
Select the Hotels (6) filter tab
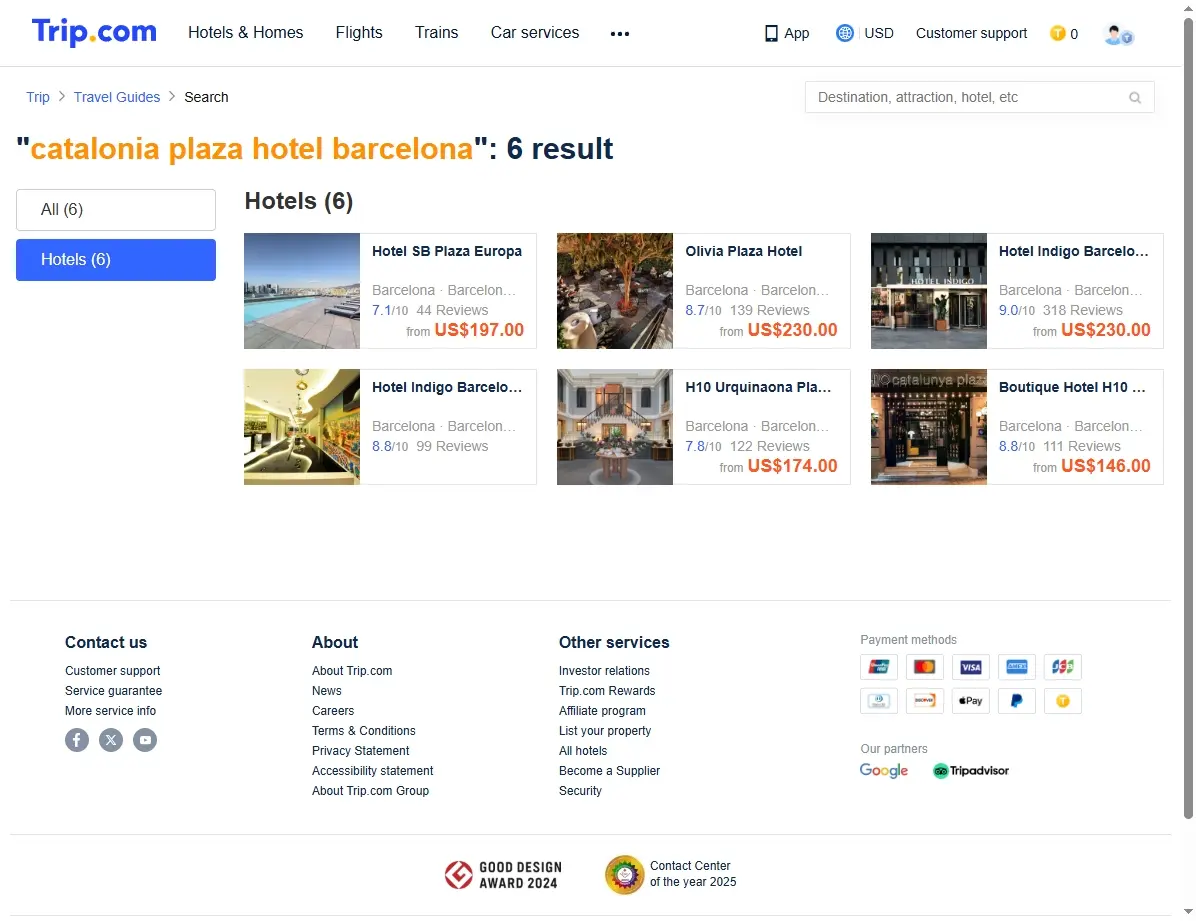(116, 260)
